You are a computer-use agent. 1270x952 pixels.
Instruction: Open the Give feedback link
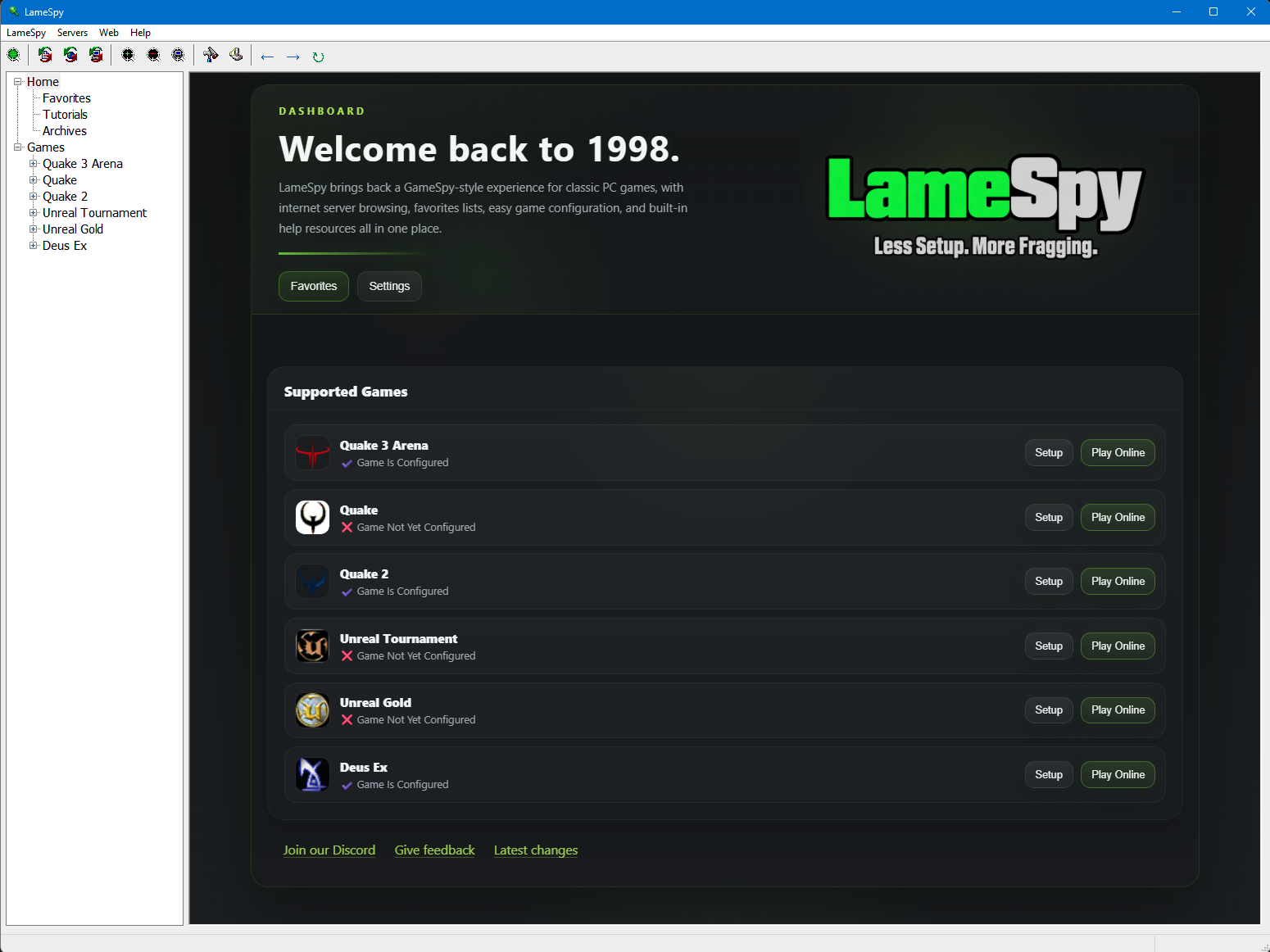[434, 850]
